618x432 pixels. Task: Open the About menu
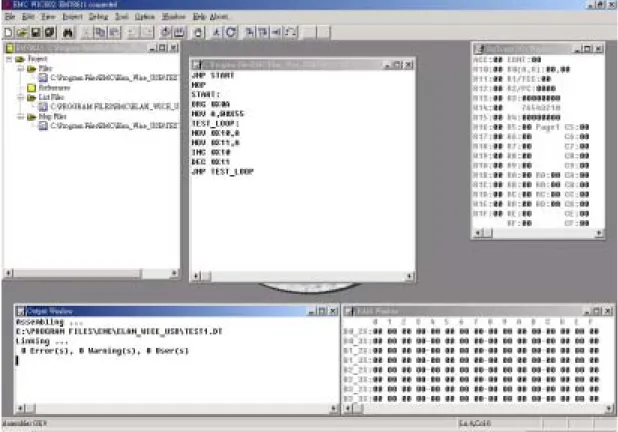click(219, 17)
